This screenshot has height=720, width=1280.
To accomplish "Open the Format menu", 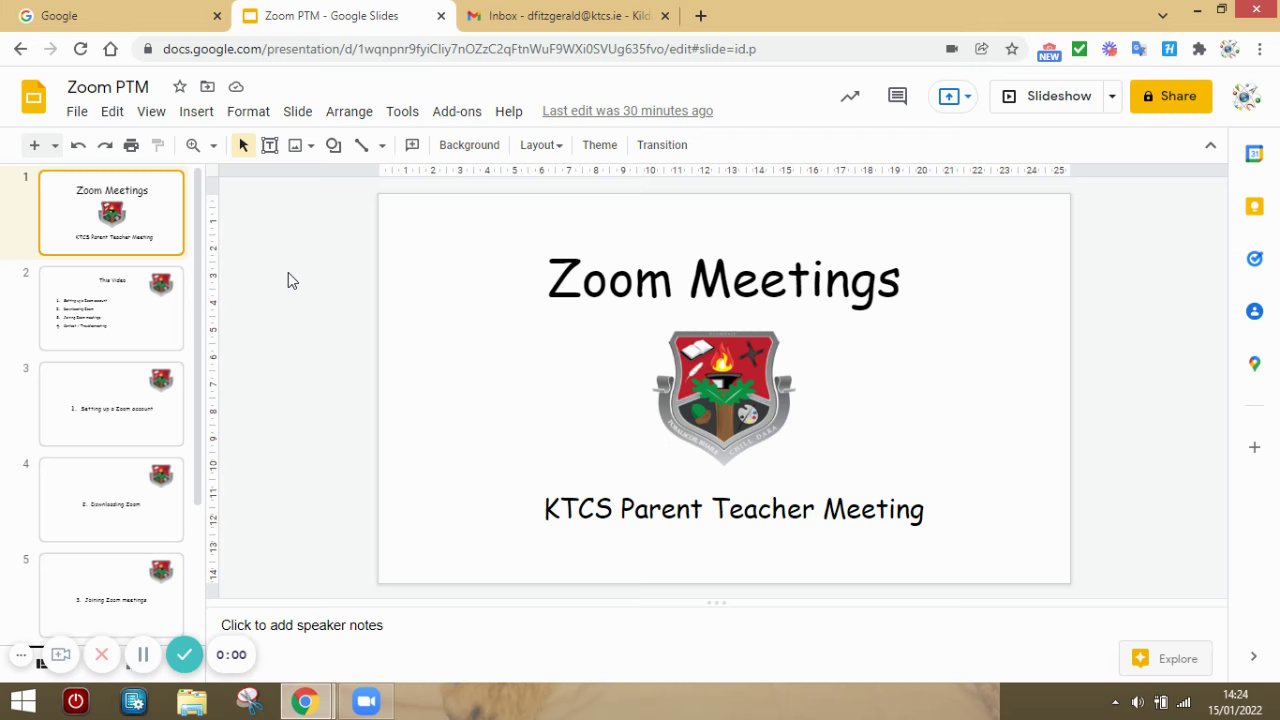I will [248, 111].
